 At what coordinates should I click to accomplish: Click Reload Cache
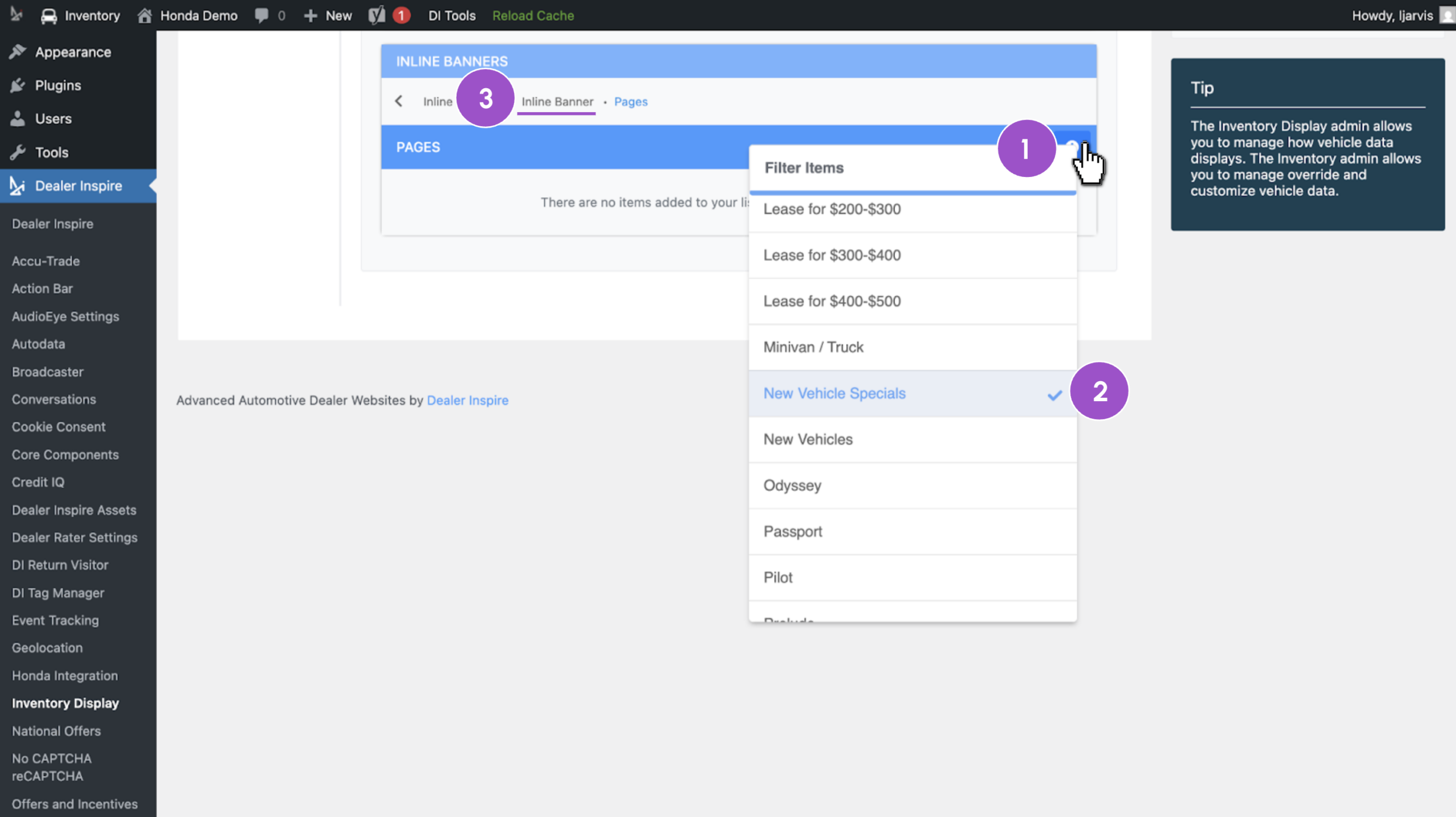[x=533, y=15]
